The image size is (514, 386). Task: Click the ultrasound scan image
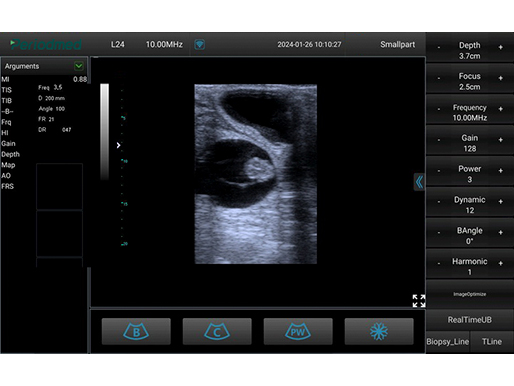[256, 174]
